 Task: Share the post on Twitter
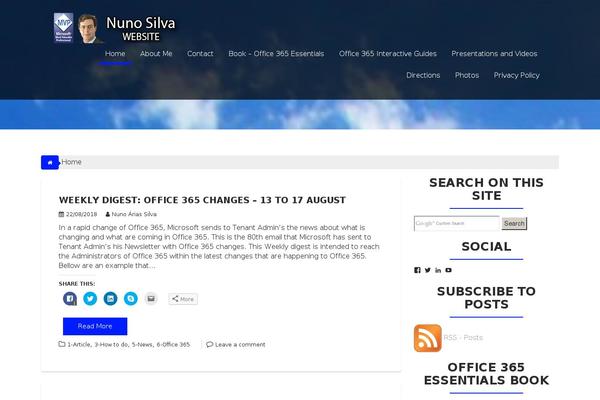[x=90, y=299]
